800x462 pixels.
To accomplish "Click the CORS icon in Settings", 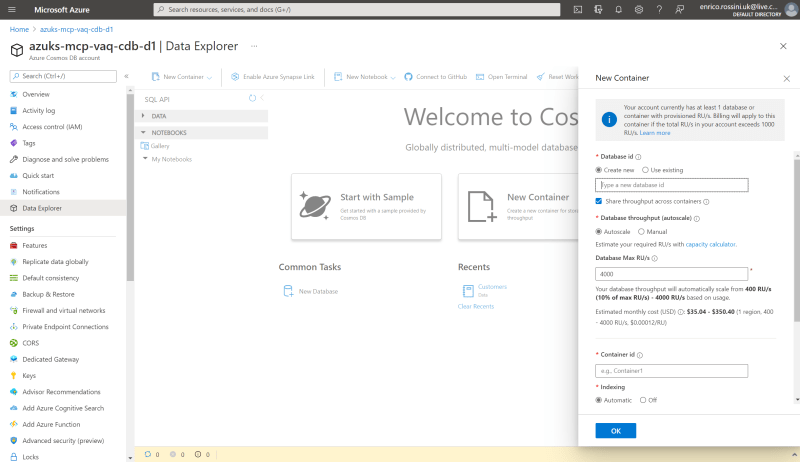I will pyautogui.click(x=14, y=343).
